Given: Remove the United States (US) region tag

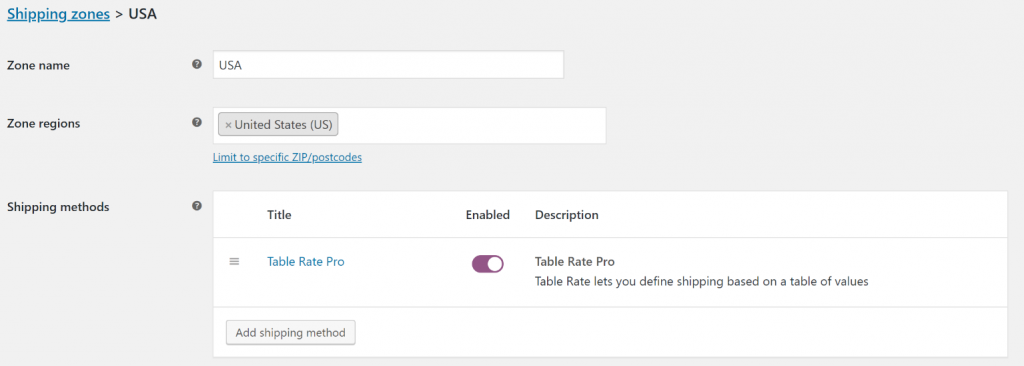Looking at the screenshot, I should tap(228, 125).
